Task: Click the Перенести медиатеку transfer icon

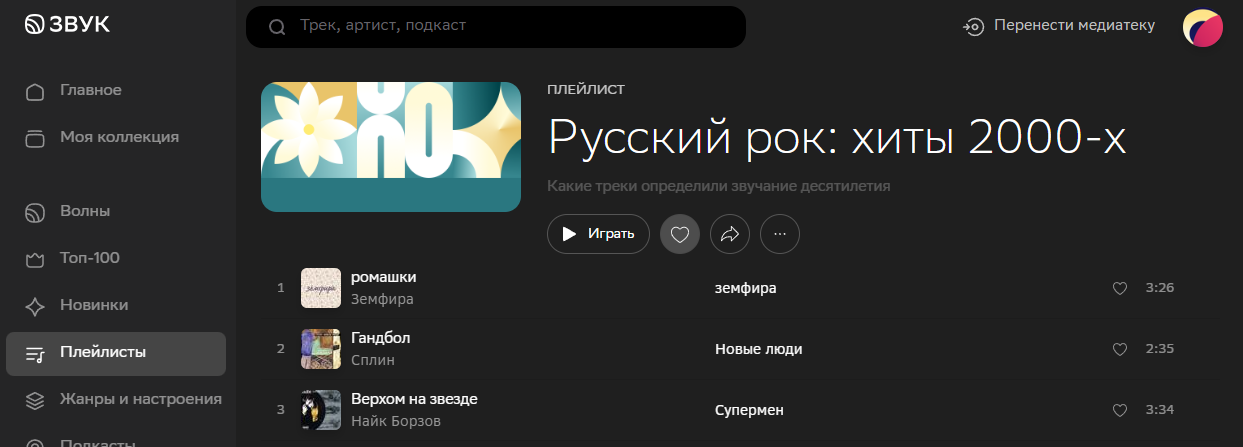Action: coord(973,26)
